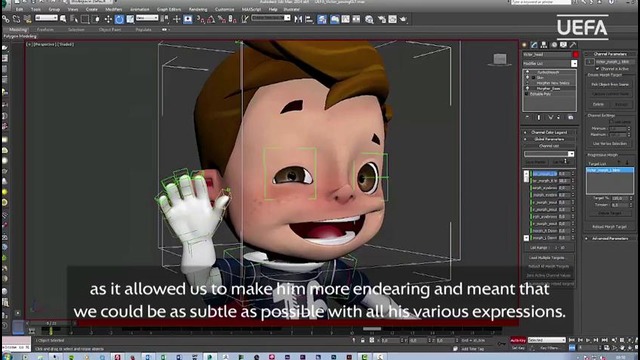Expand the Channel Color Legend rollout

pyautogui.click(x=549, y=132)
